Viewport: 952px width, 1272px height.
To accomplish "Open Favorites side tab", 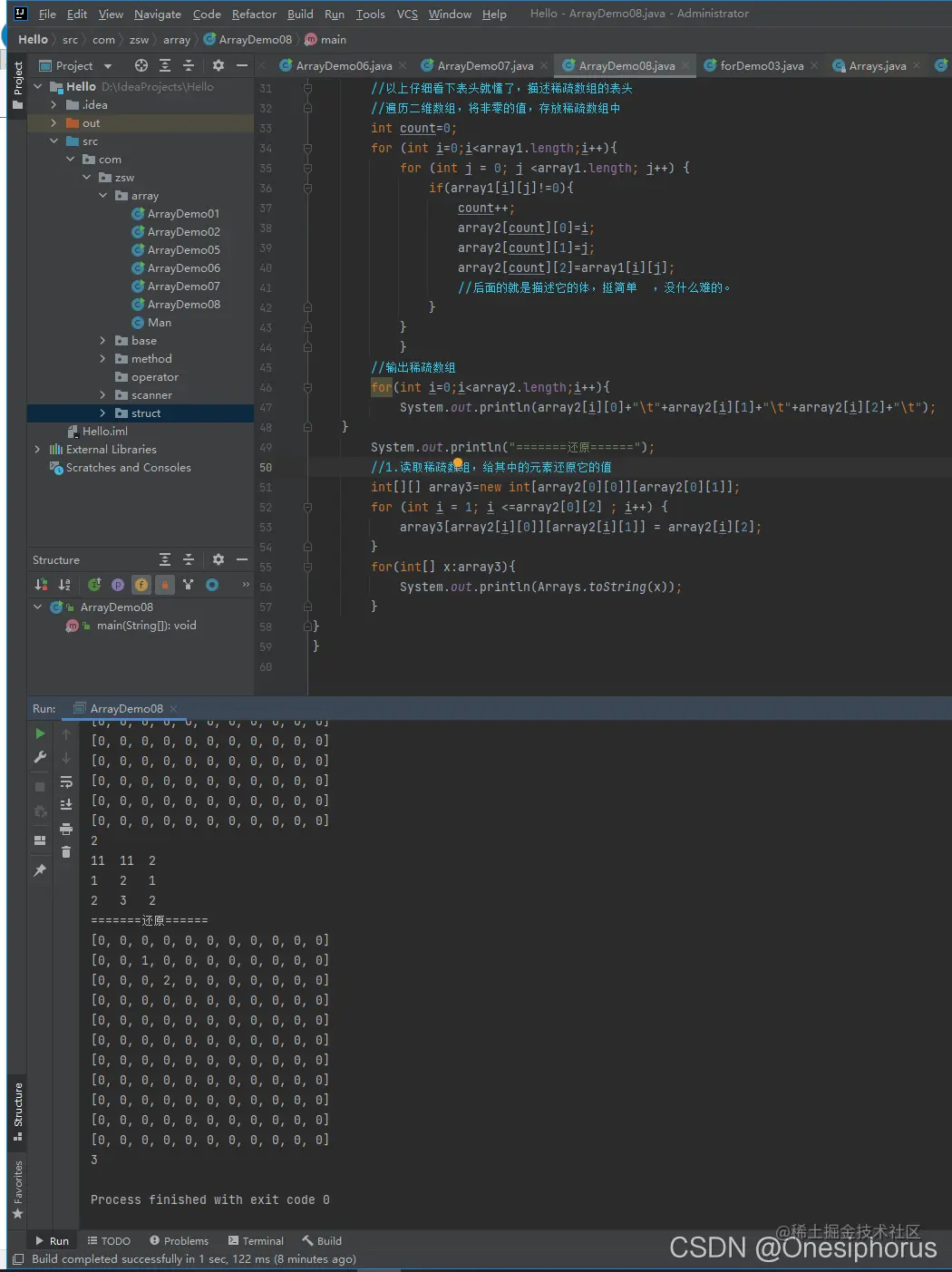I will coord(17,1189).
